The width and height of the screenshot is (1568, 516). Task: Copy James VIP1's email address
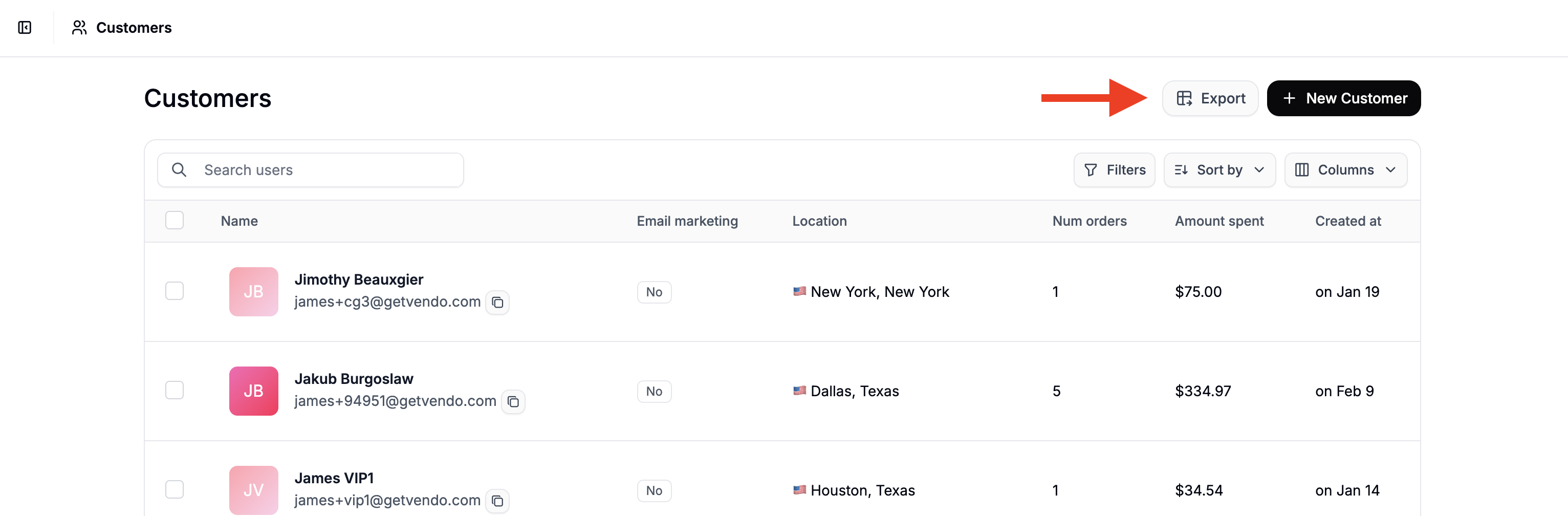498,501
